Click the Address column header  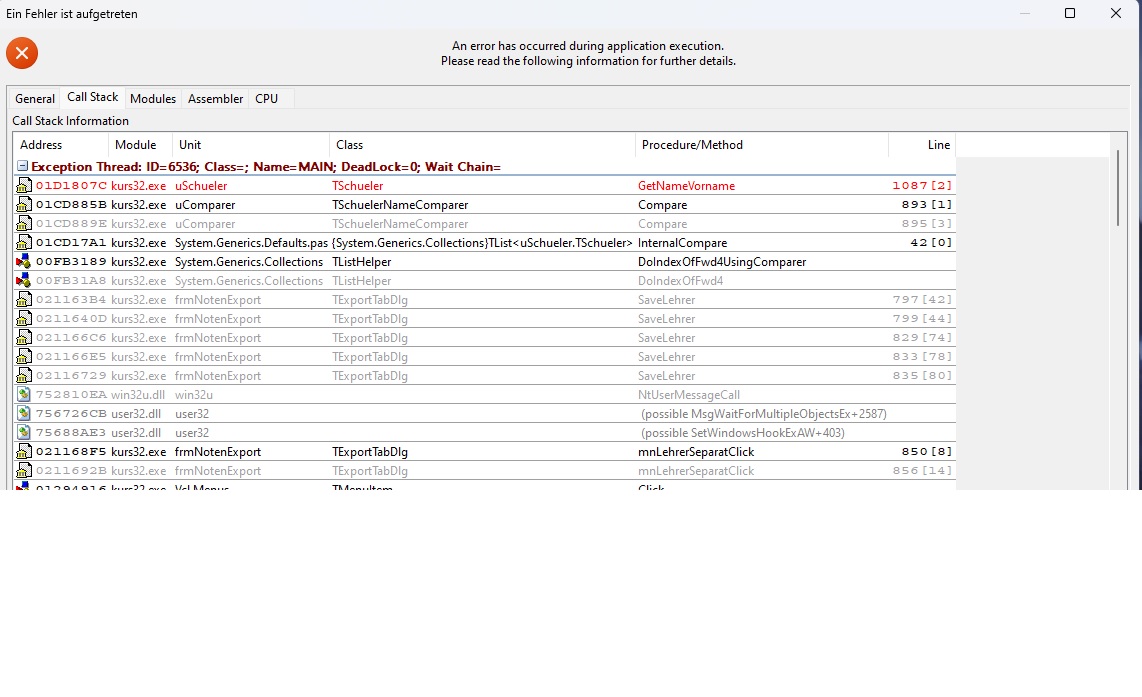tap(60, 145)
